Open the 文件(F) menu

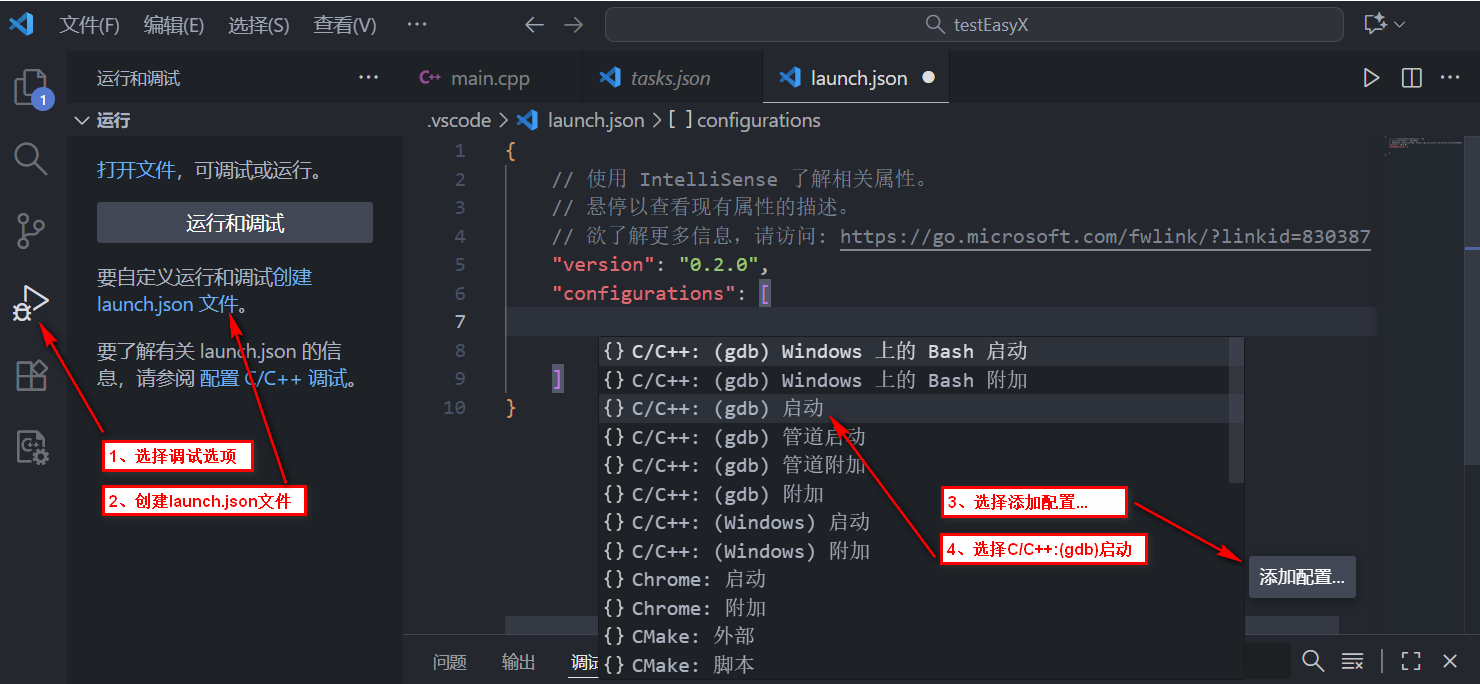point(89,25)
